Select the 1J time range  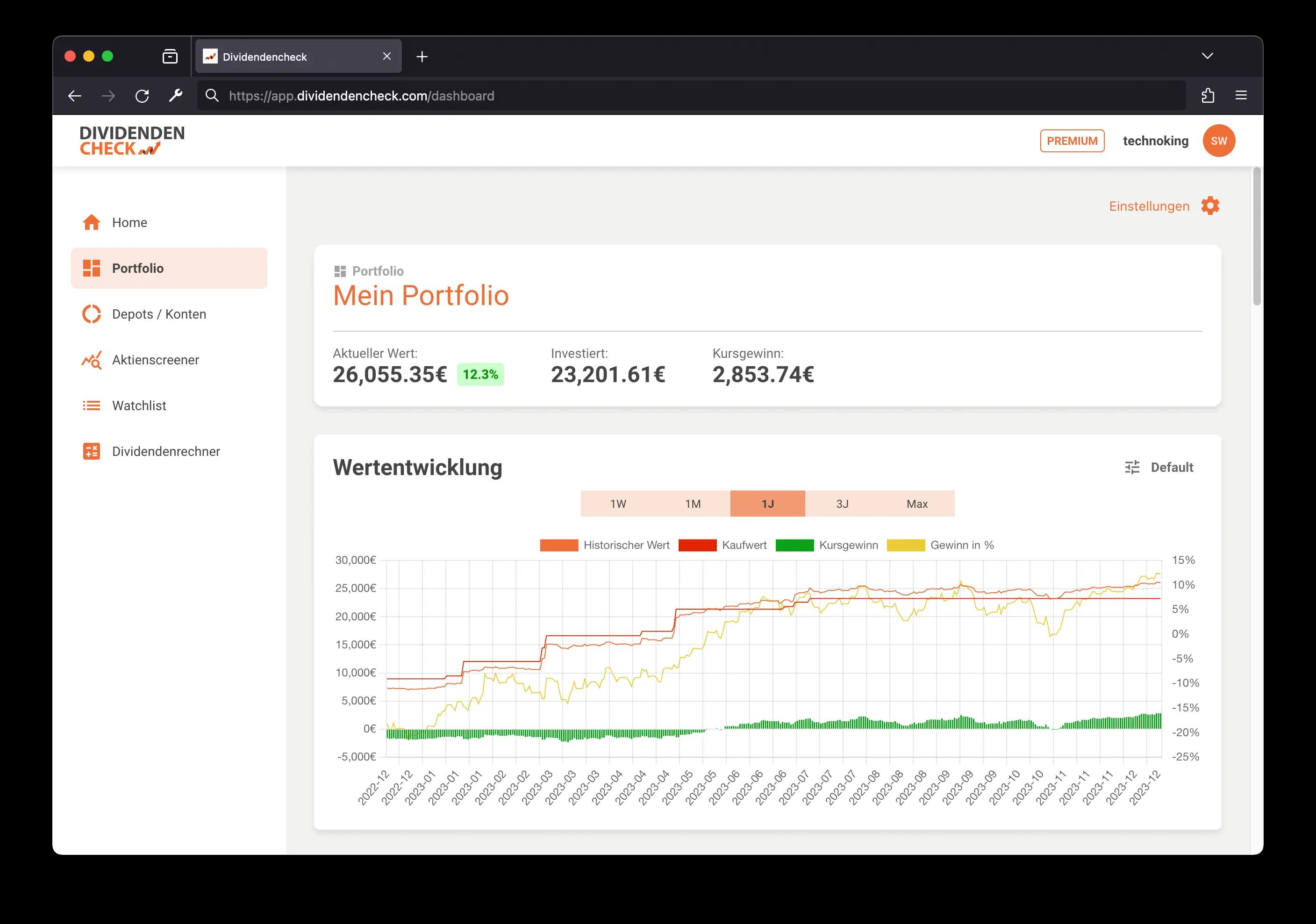[767, 504]
